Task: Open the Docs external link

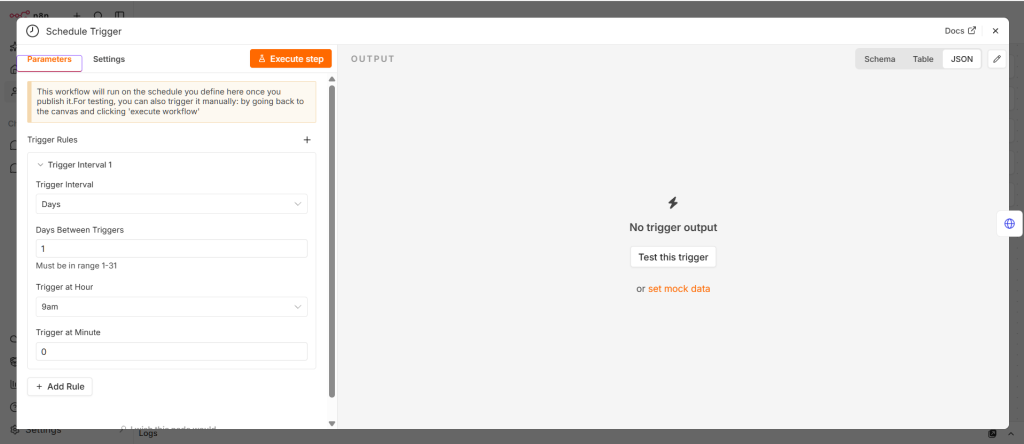Action: tap(960, 31)
